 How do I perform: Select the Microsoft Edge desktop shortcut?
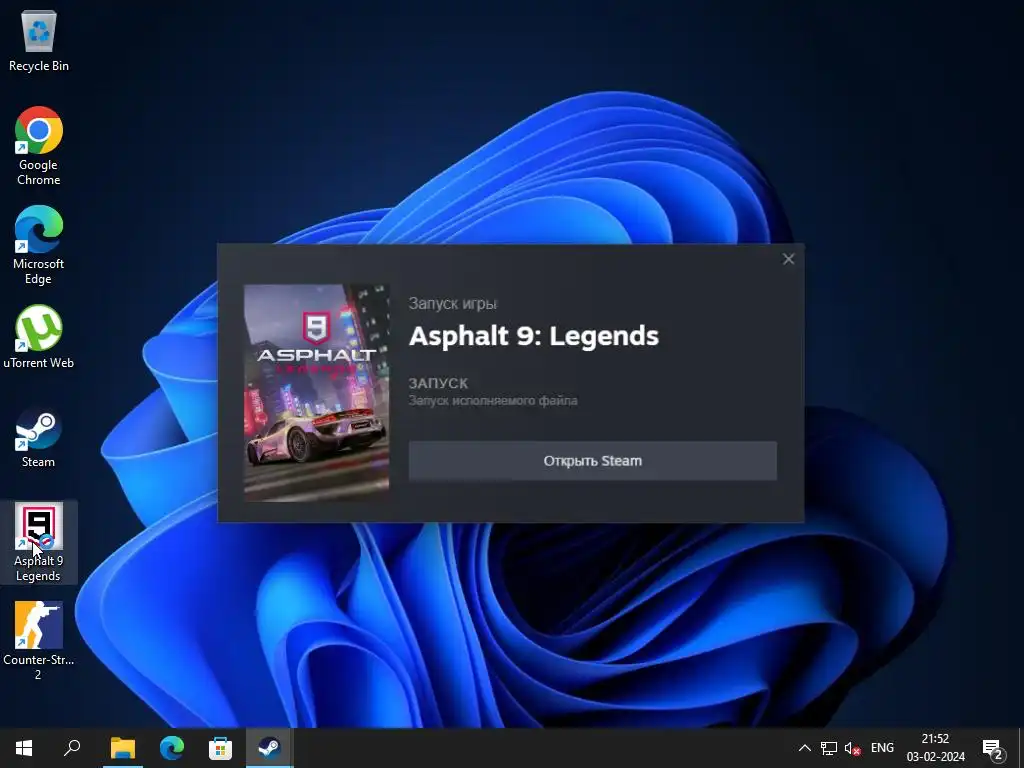(39, 244)
